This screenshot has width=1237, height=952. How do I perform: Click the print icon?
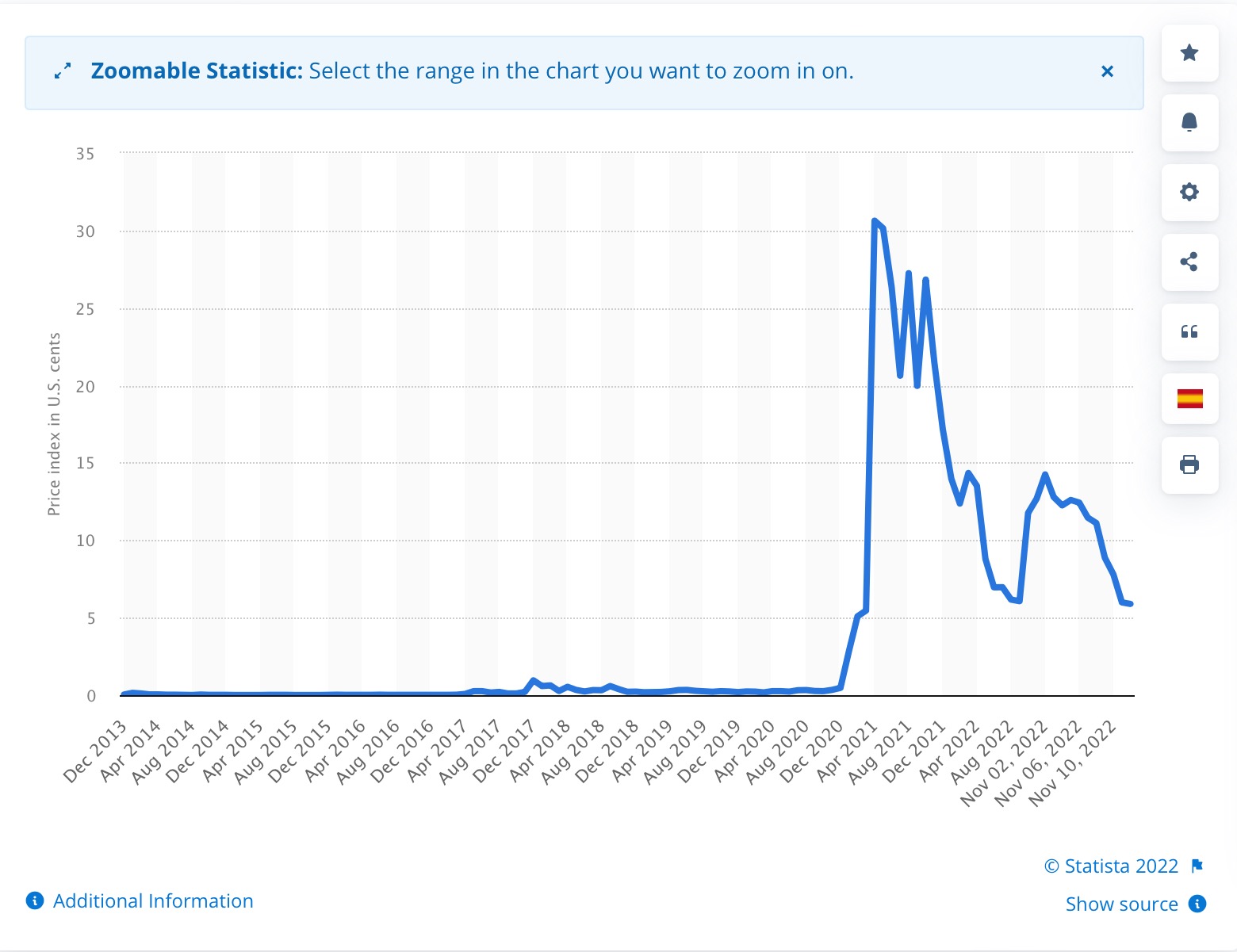pyautogui.click(x=1189, y=465)
